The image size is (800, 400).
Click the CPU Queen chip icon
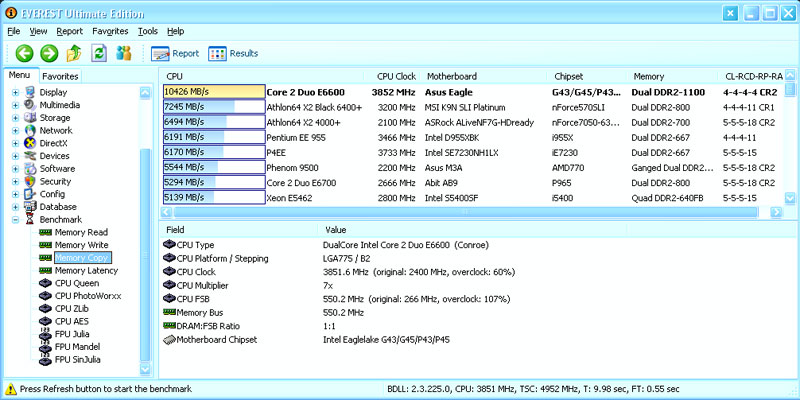pyautogui.click(x=46, y=283)
